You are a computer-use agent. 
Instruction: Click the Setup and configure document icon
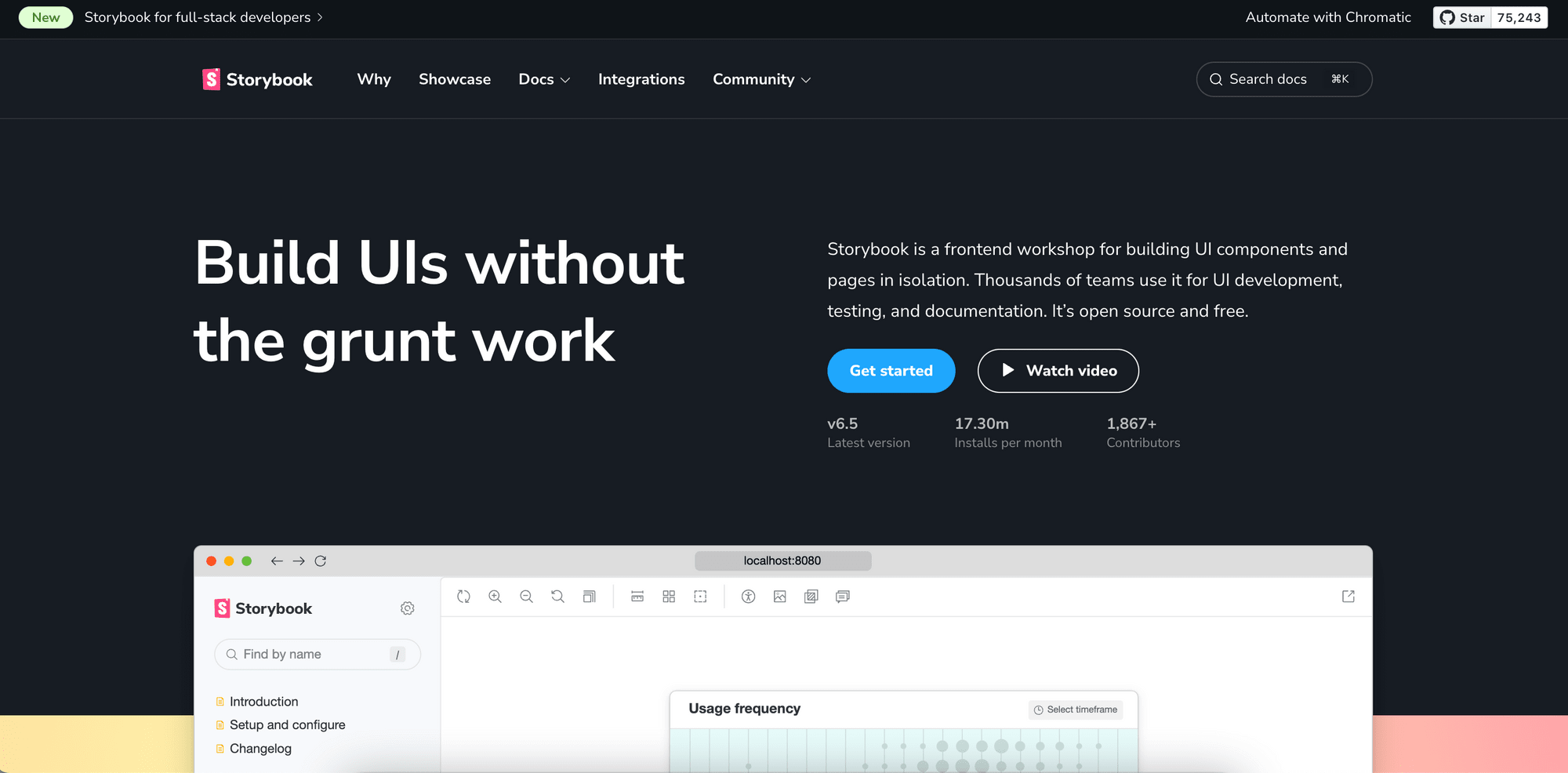[220, 725]
